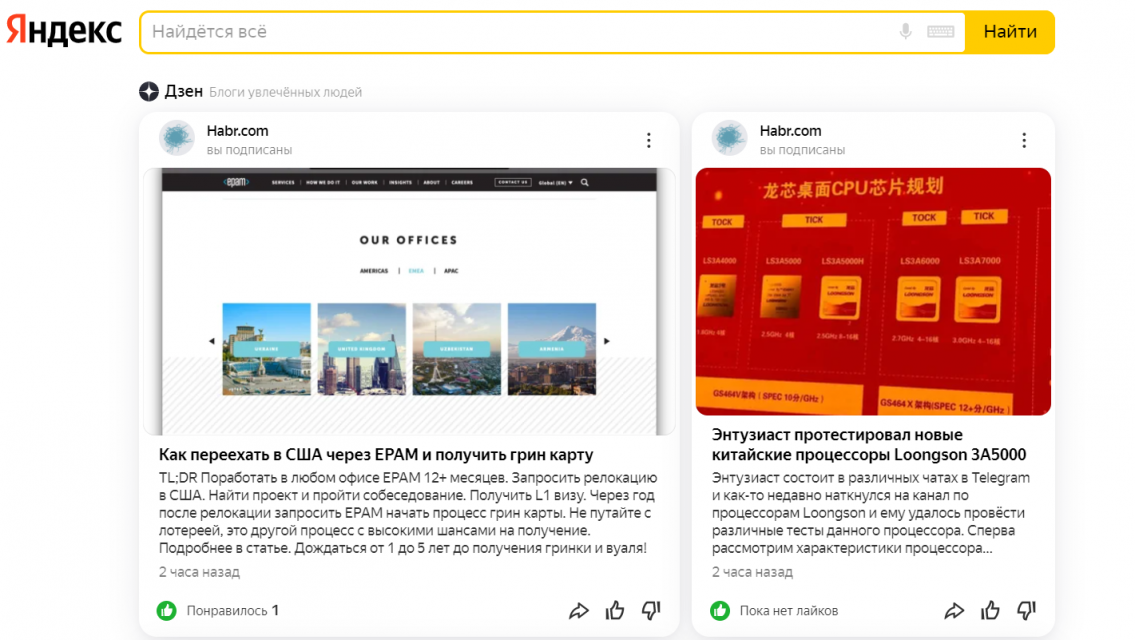Click the 'Найдётся всё' search input field
Screen dimensions: 1135x640
(520, 32)
